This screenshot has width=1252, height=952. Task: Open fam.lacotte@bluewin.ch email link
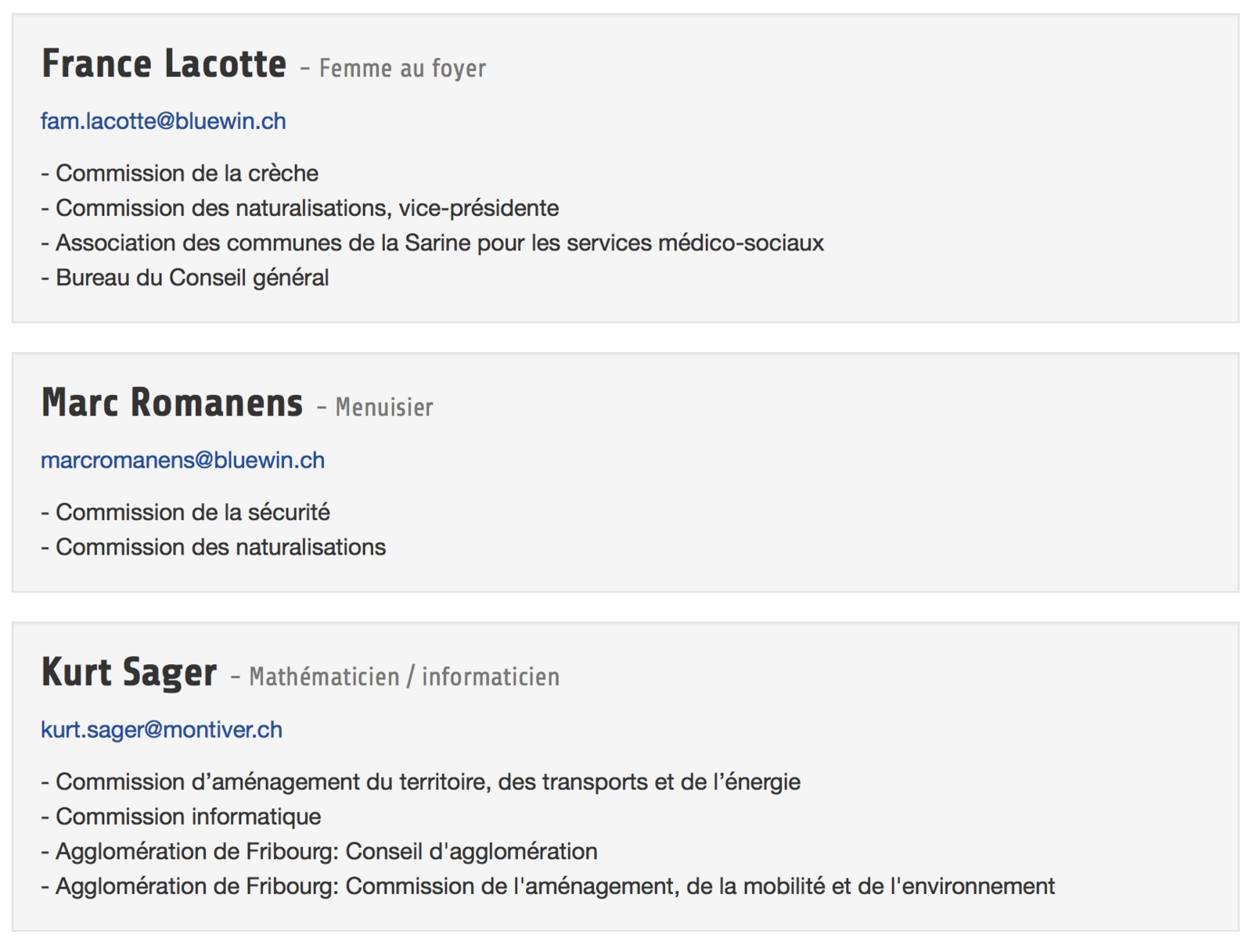163,121
